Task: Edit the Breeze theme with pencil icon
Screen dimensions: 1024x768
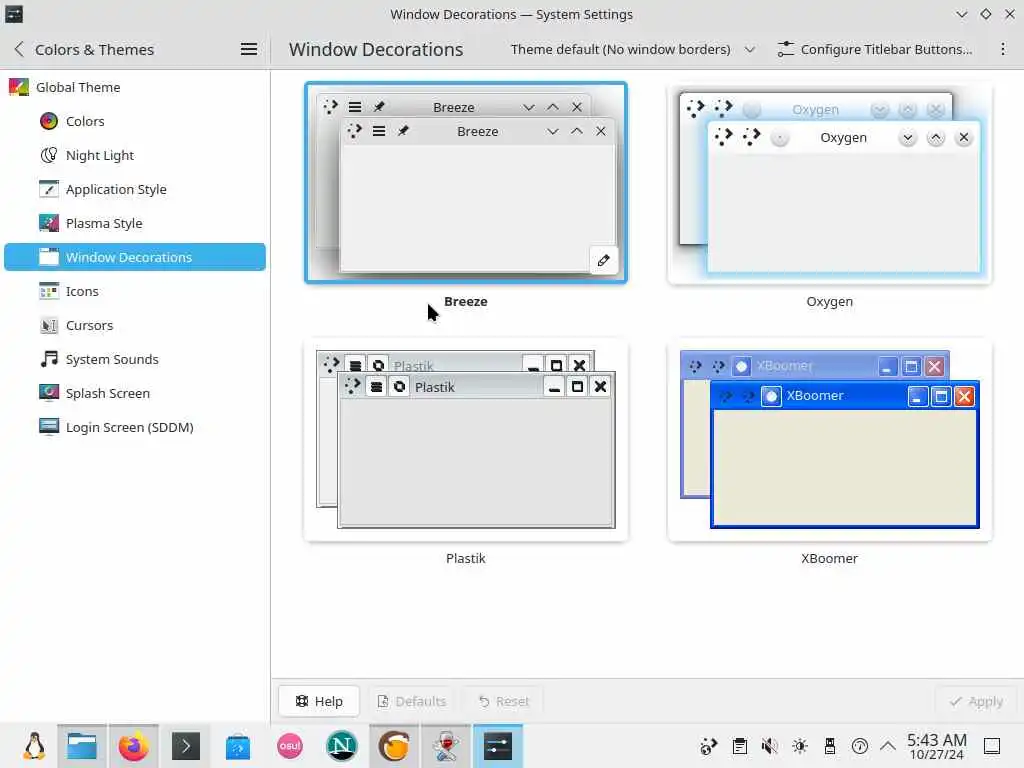Action: pyautogui.click(x=603, y=260)
